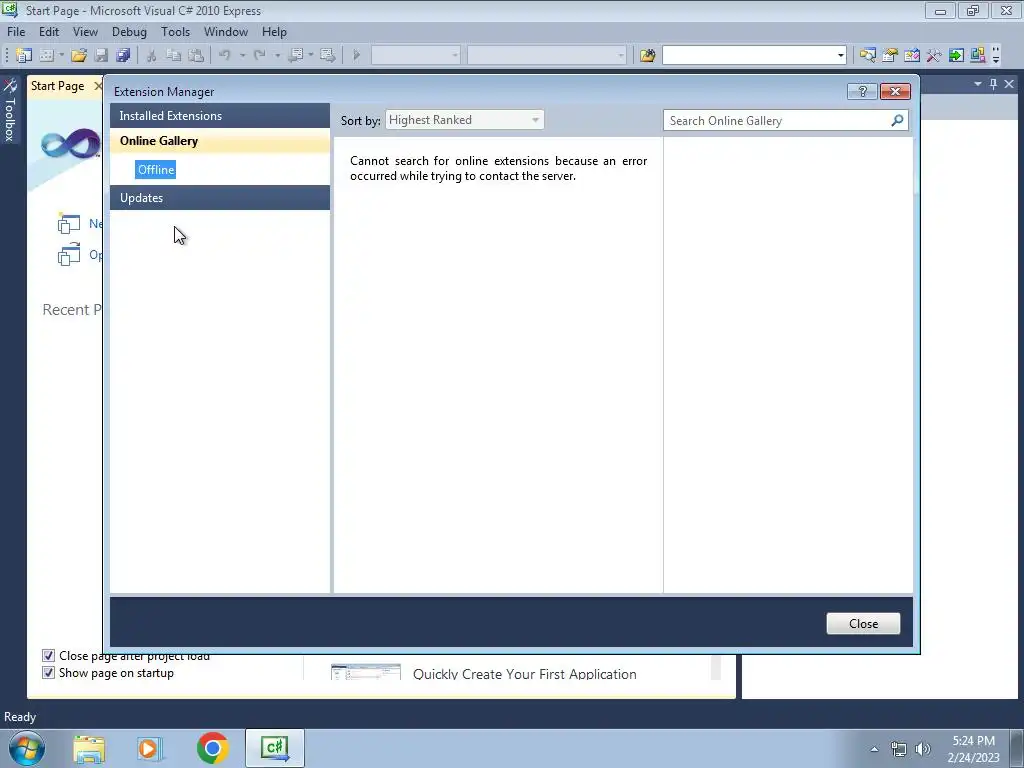
Task: Click the Navigate Backward icon
Action: point(295,56)
